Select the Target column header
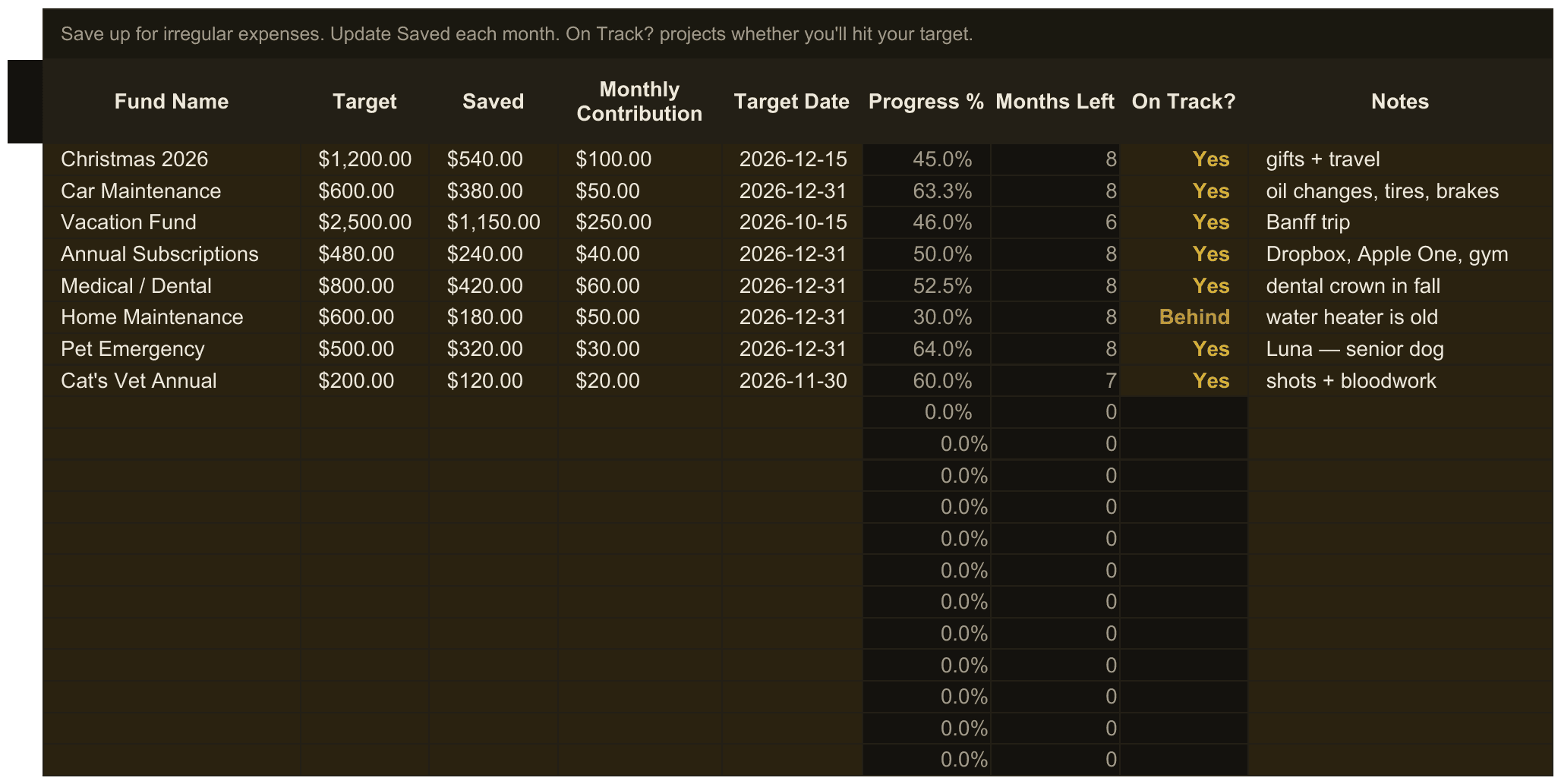This screenshot has height=784, width=1561. tap(364, 102)
